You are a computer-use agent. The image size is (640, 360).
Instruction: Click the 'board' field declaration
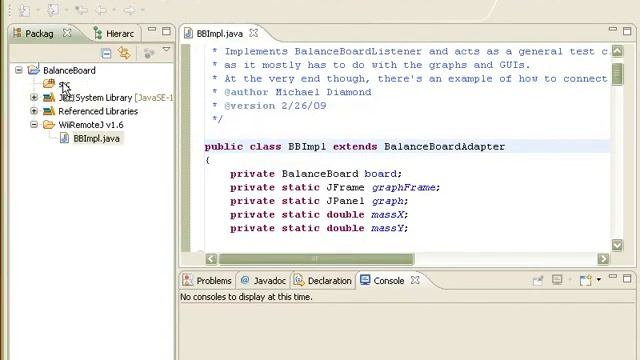380,174
